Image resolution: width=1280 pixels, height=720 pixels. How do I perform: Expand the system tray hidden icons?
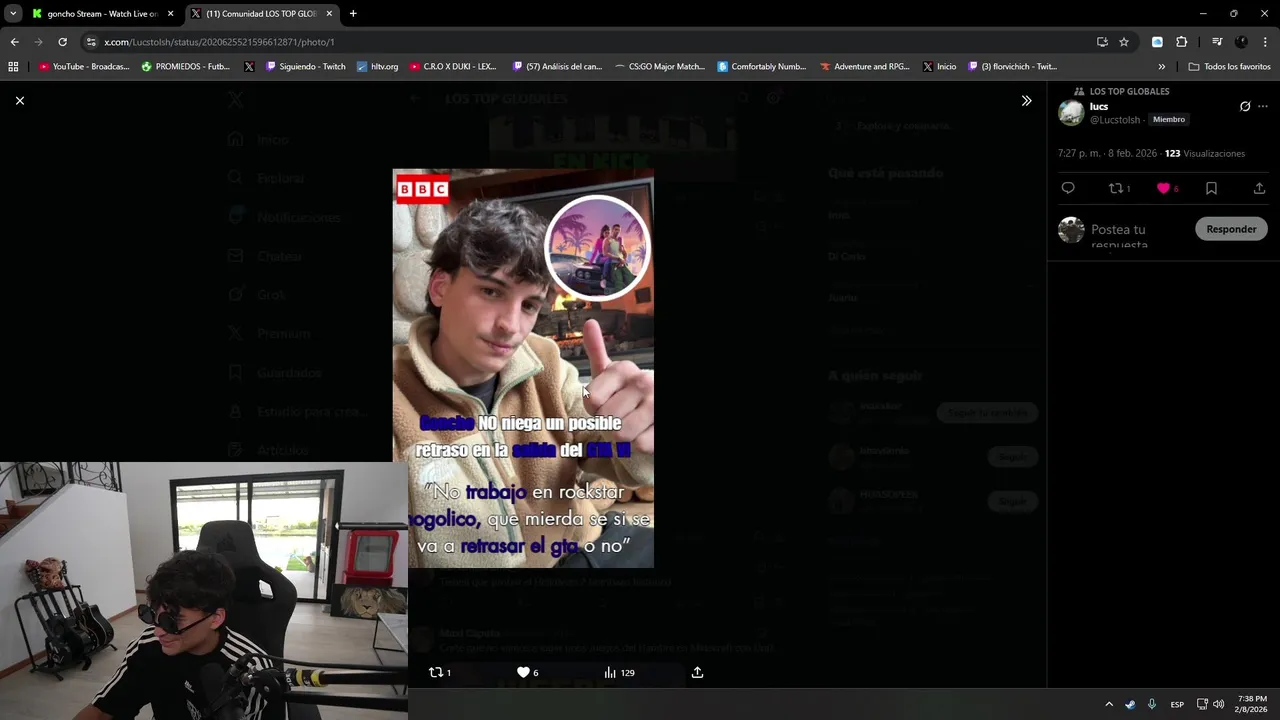(x=1108, y=704)
